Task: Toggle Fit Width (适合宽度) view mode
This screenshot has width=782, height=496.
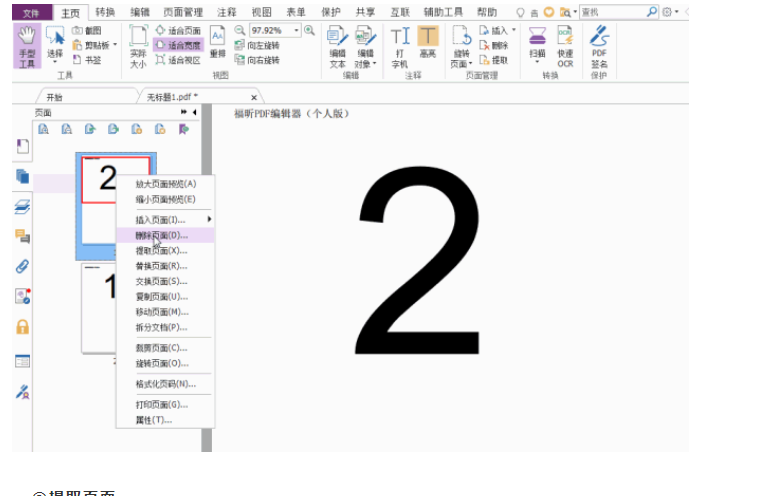Action: (x=178, y=45)
